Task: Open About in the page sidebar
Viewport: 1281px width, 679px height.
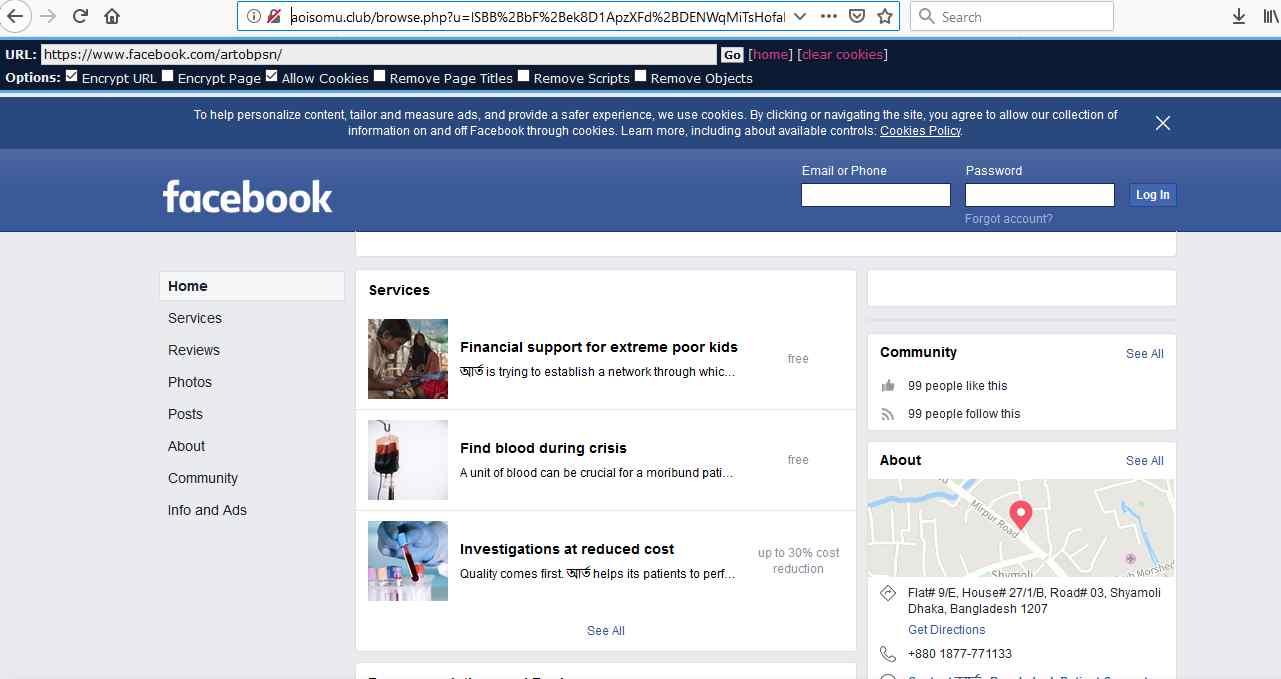Action: (186, 446)
